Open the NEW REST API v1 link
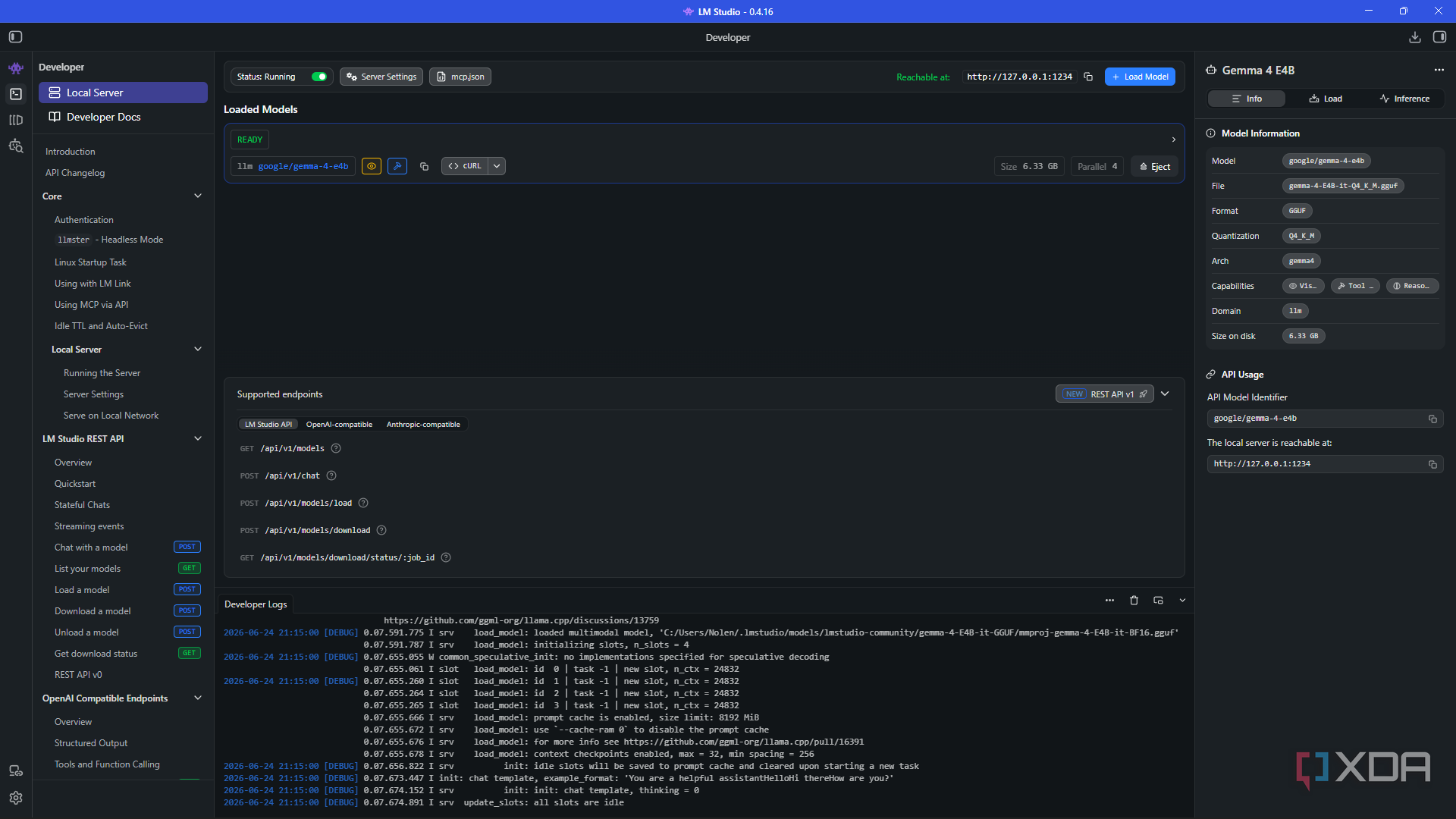Viewport: 1456px width, 819px height. [x=1105, y=394]
